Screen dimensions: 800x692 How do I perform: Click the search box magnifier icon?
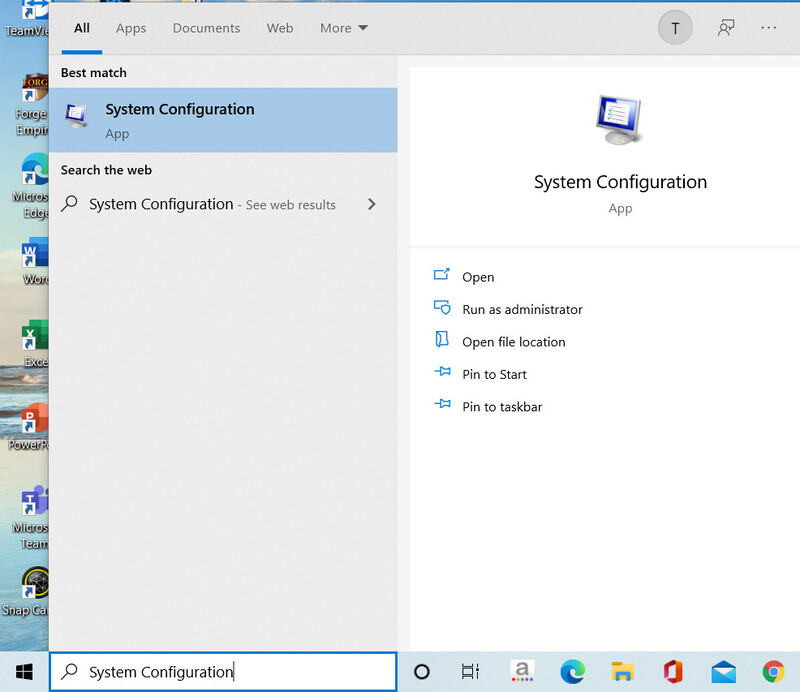tap(69, 672)
